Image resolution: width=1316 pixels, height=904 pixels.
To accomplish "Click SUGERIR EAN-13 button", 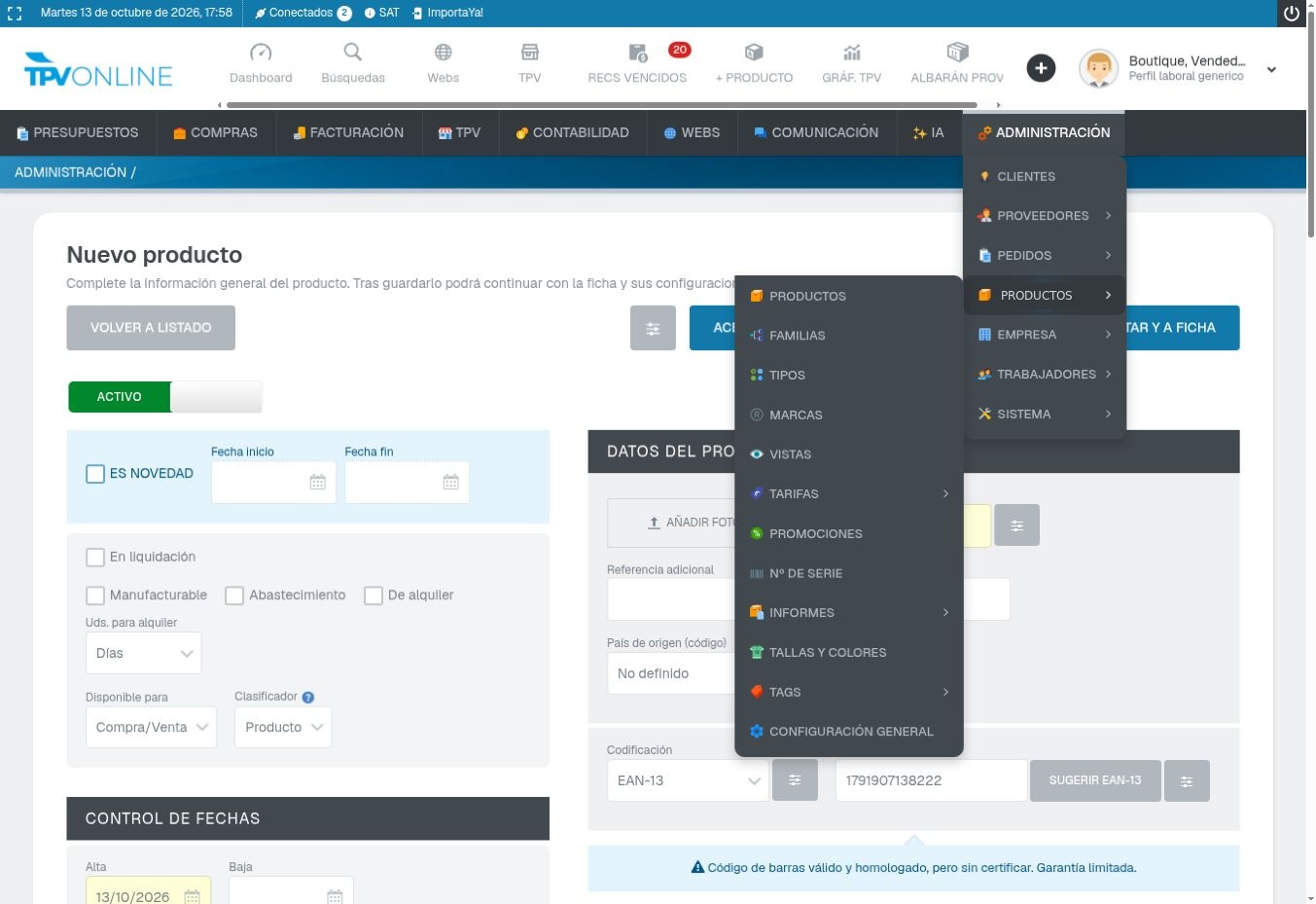I will [1095, 780].
